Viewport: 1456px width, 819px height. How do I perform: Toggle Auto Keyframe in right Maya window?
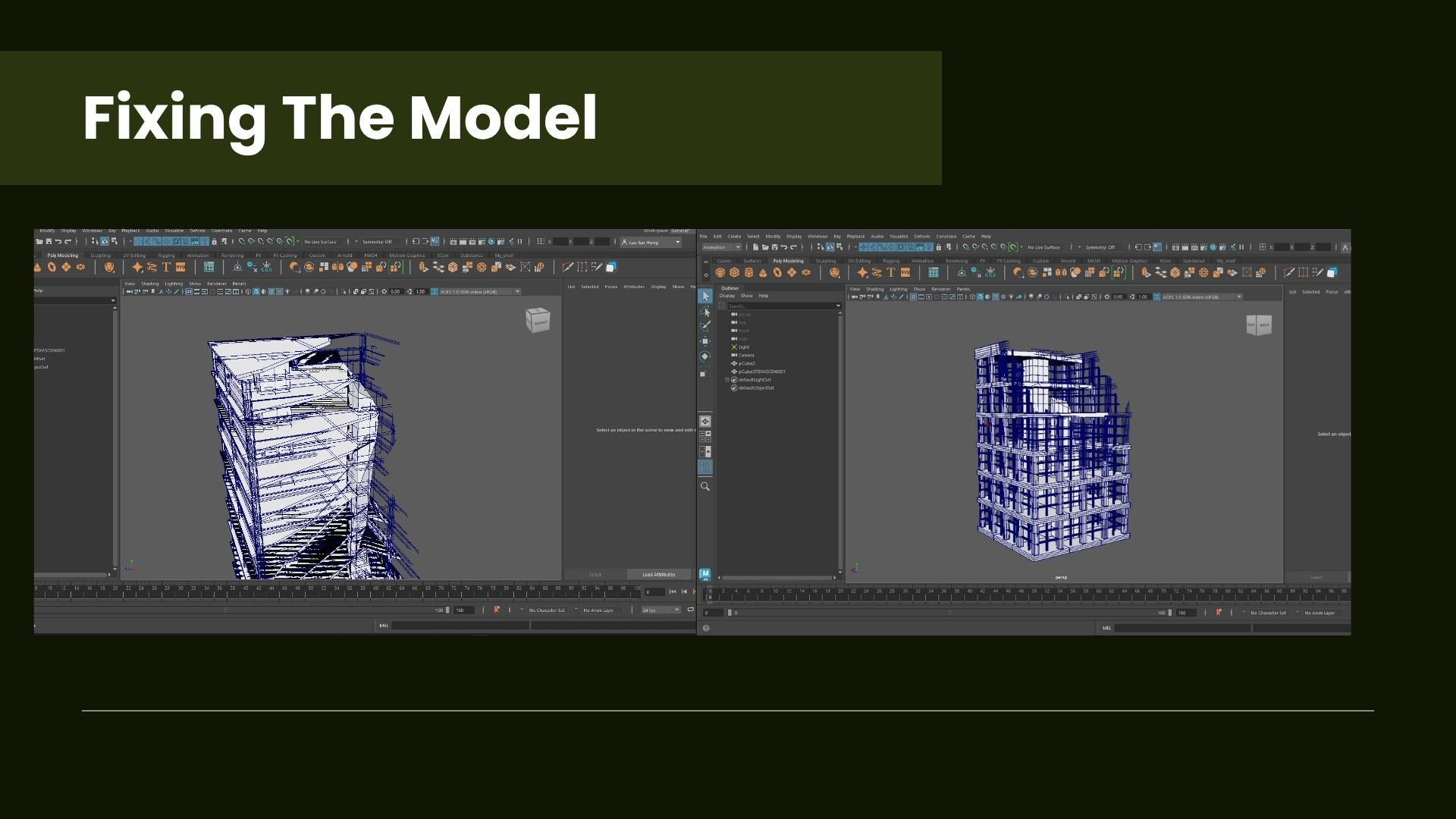click(1219, 613)
